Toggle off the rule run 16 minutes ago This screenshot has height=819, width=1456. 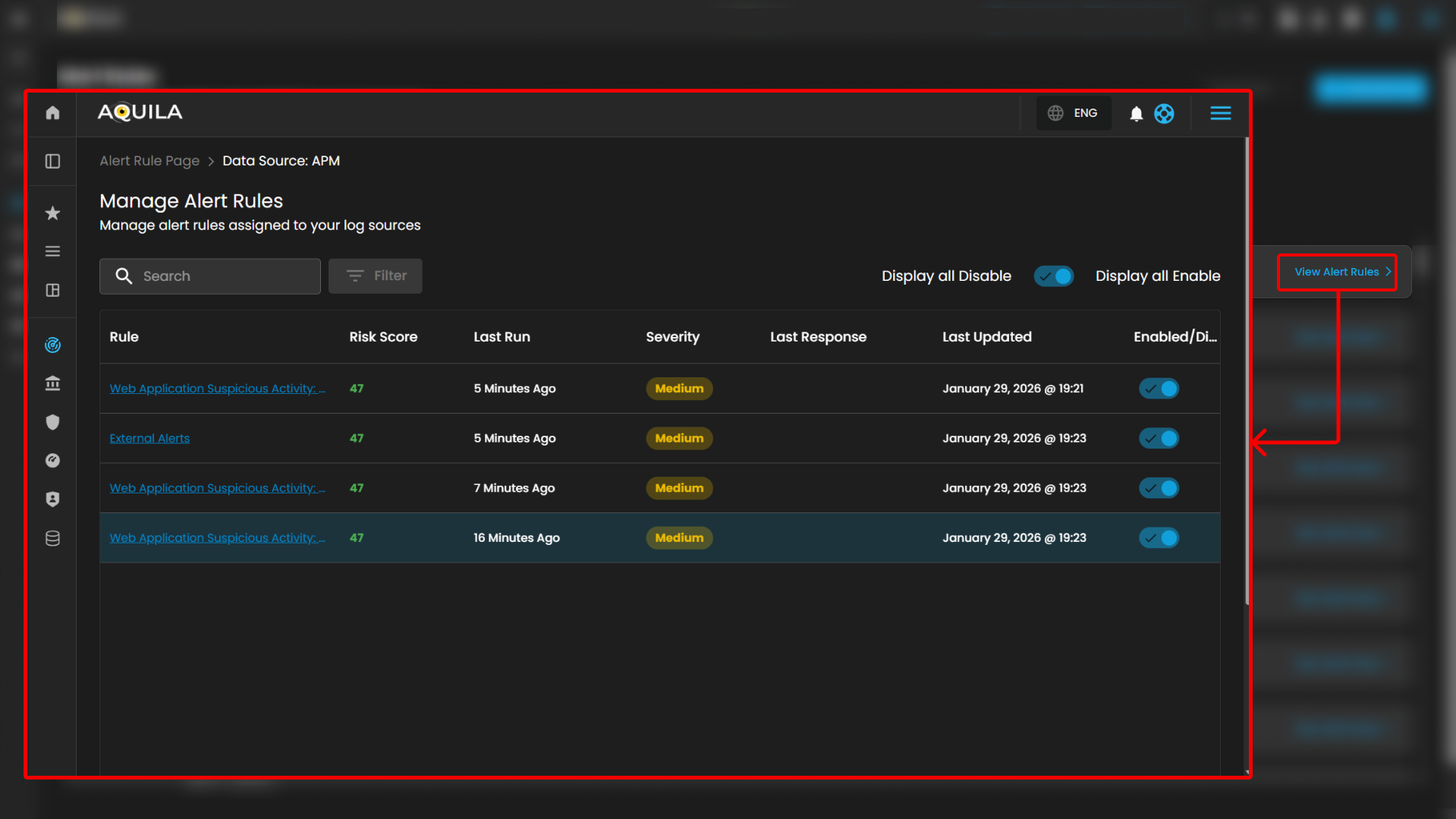(1159, 538)
